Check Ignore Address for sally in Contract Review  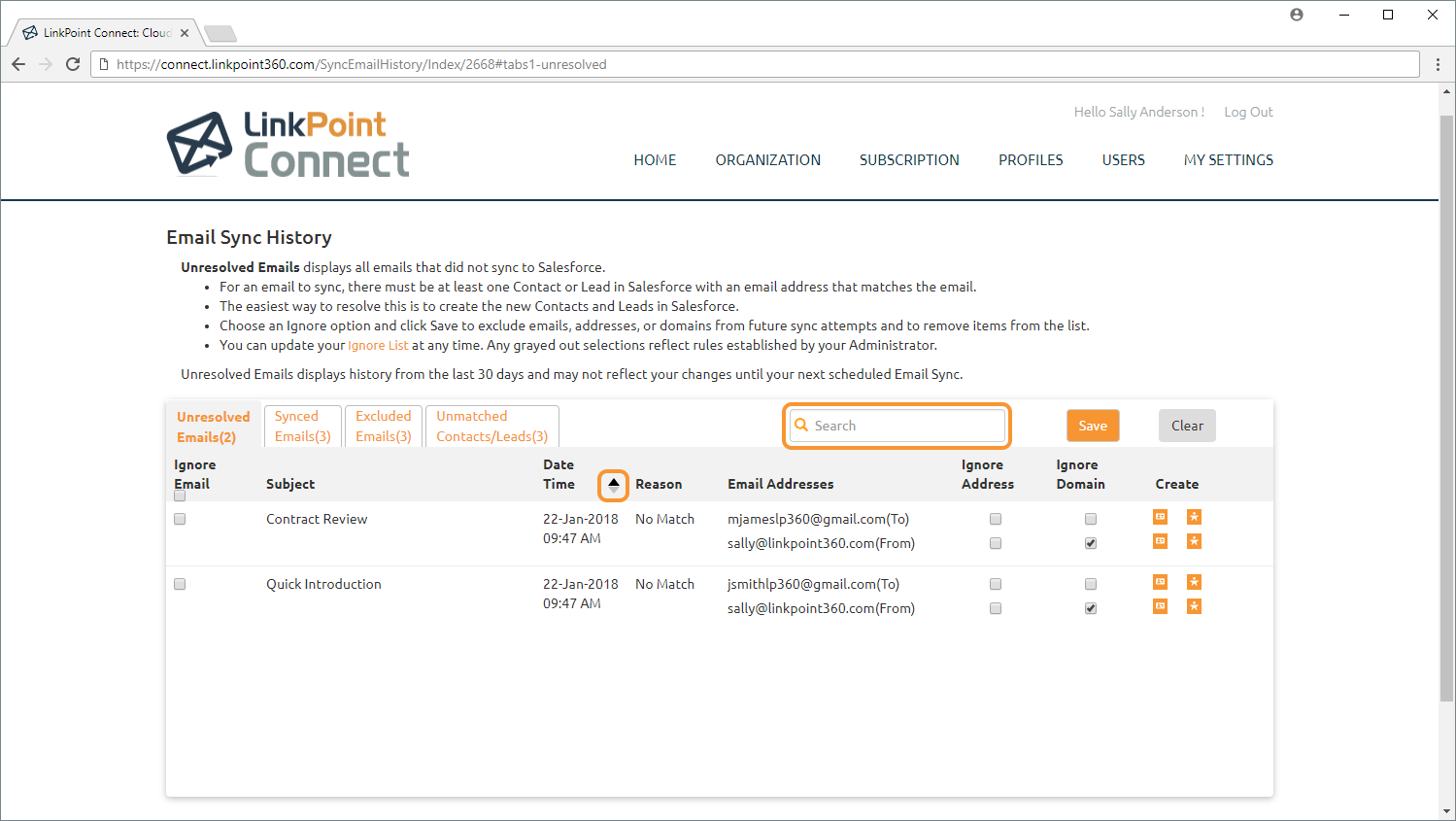click(x=996, y=543)
